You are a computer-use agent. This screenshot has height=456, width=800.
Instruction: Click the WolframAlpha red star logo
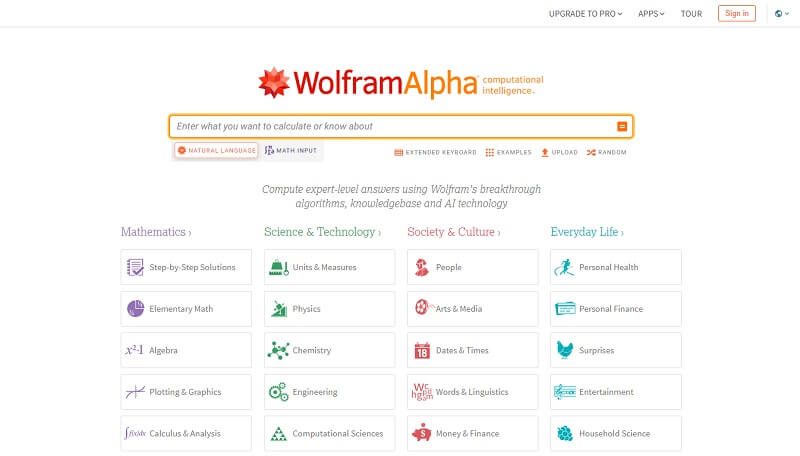click(x=274, y=82)
